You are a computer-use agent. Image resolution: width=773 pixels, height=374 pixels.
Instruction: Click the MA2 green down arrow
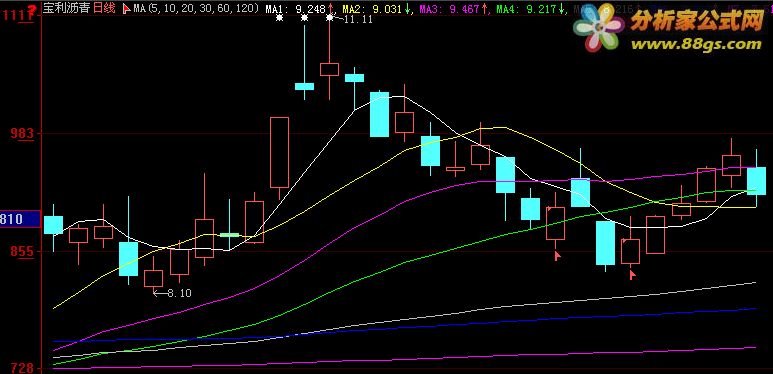click(407, 8)
